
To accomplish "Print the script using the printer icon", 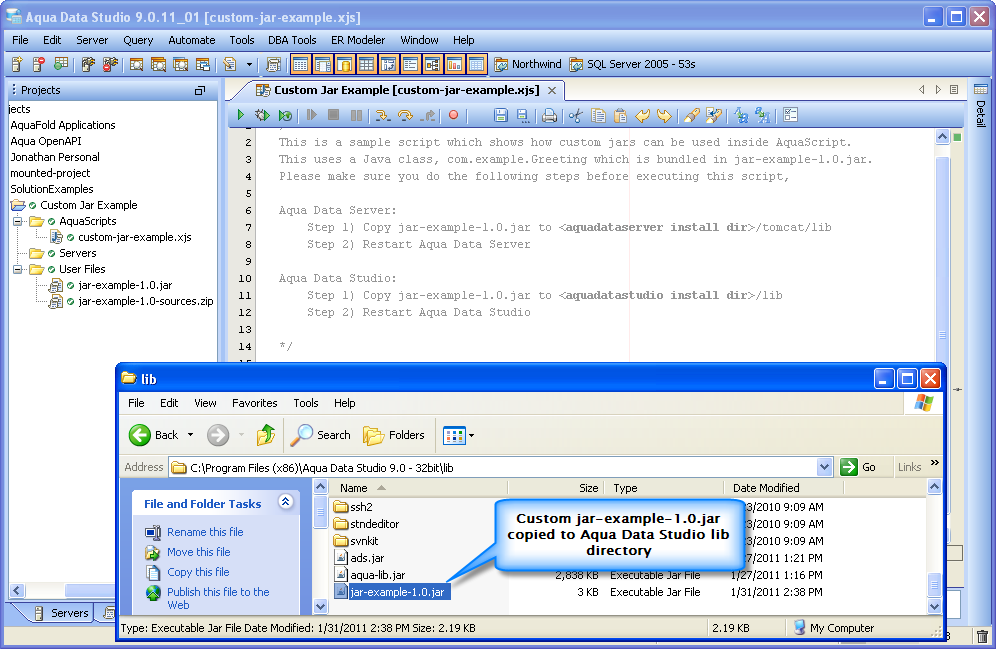I will point(549,115).
